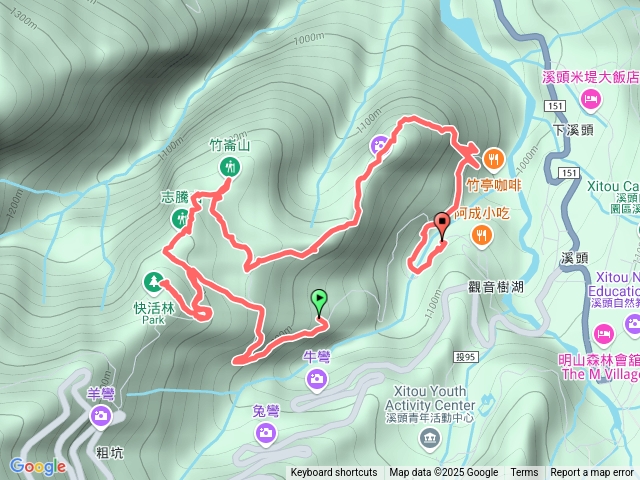Click the 觀音樹湖 place label

[496, 287]
